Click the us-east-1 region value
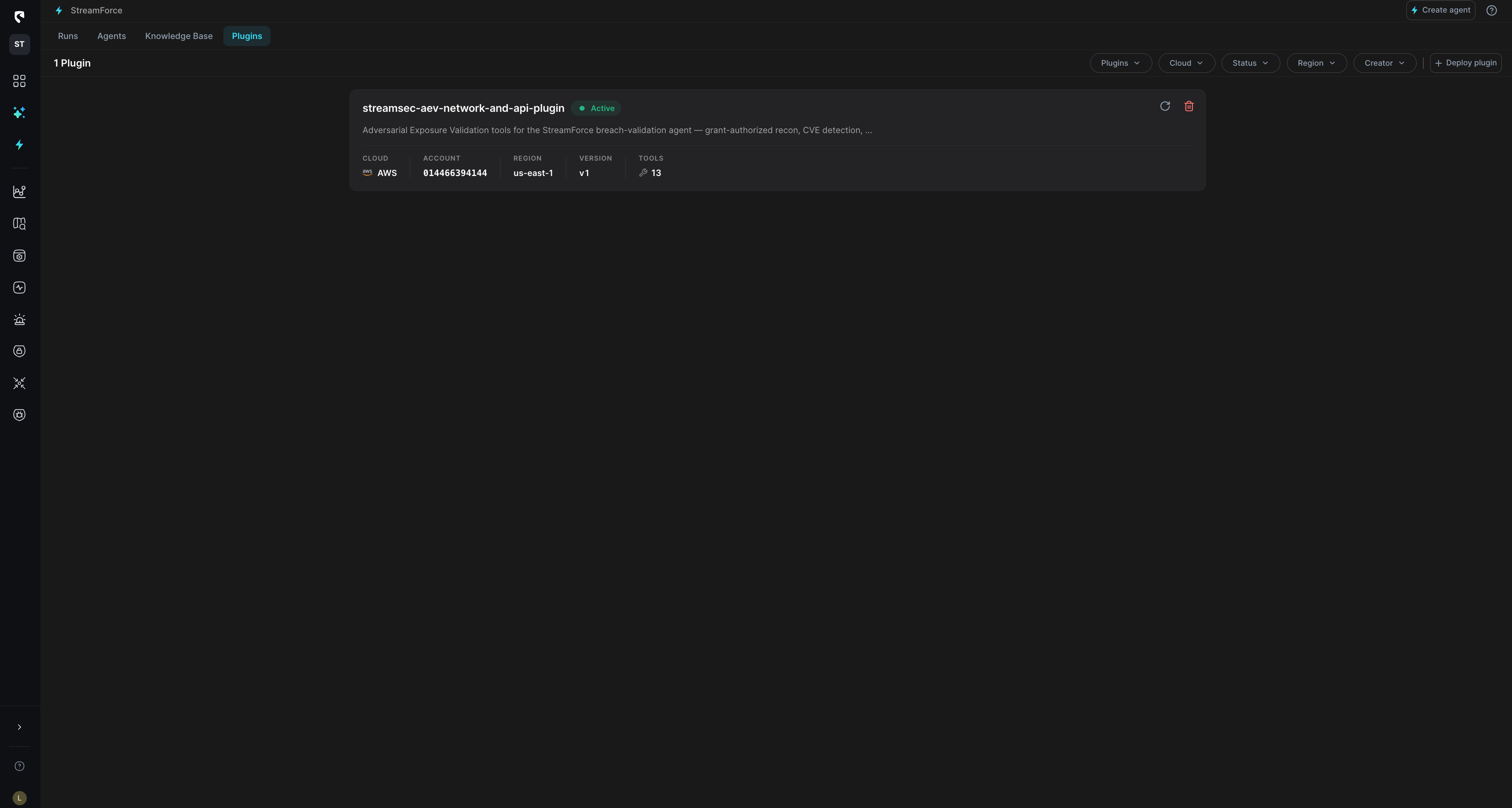 tap(533, 172)
